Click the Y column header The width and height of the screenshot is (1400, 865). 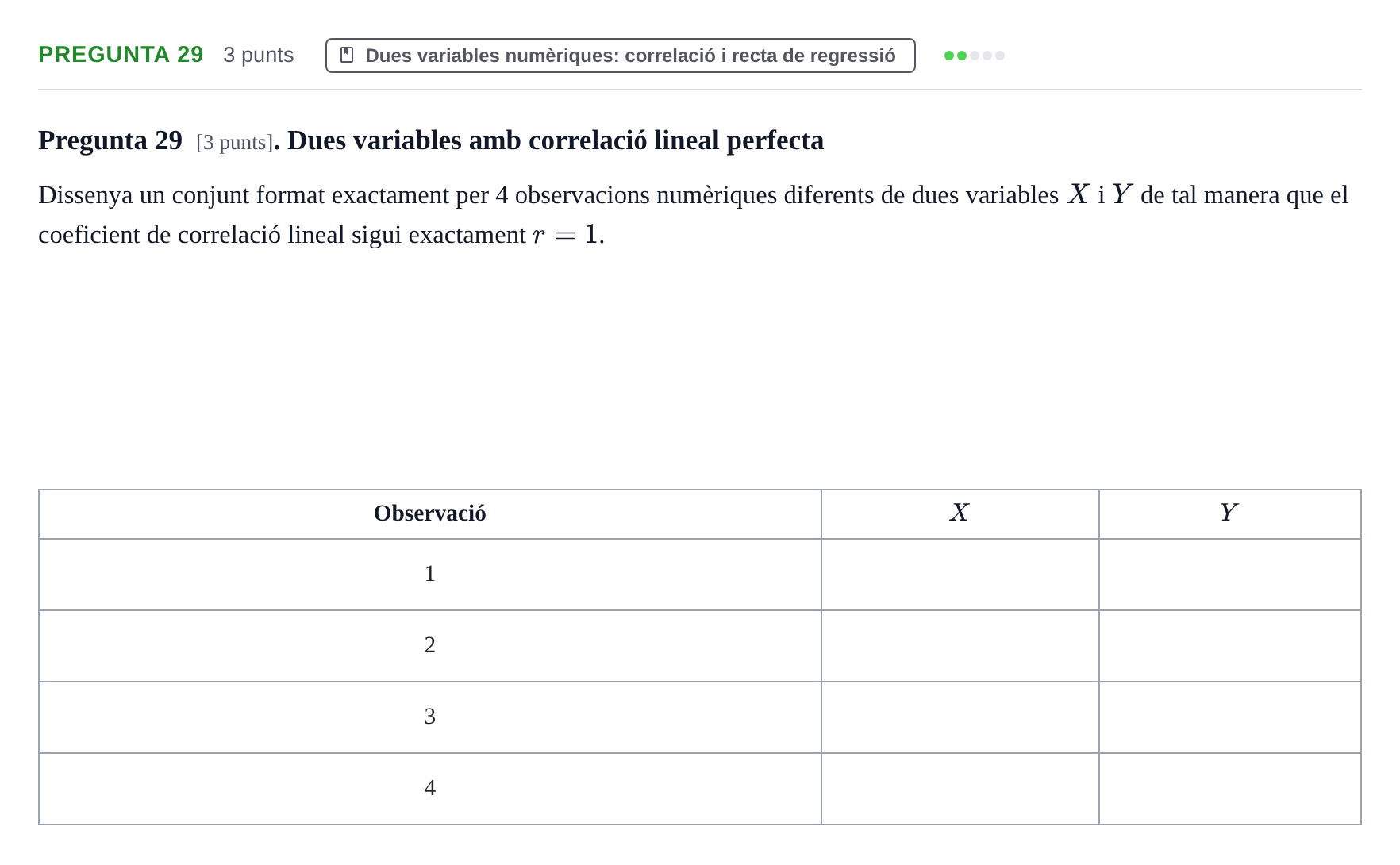[x=1230, y=514]
